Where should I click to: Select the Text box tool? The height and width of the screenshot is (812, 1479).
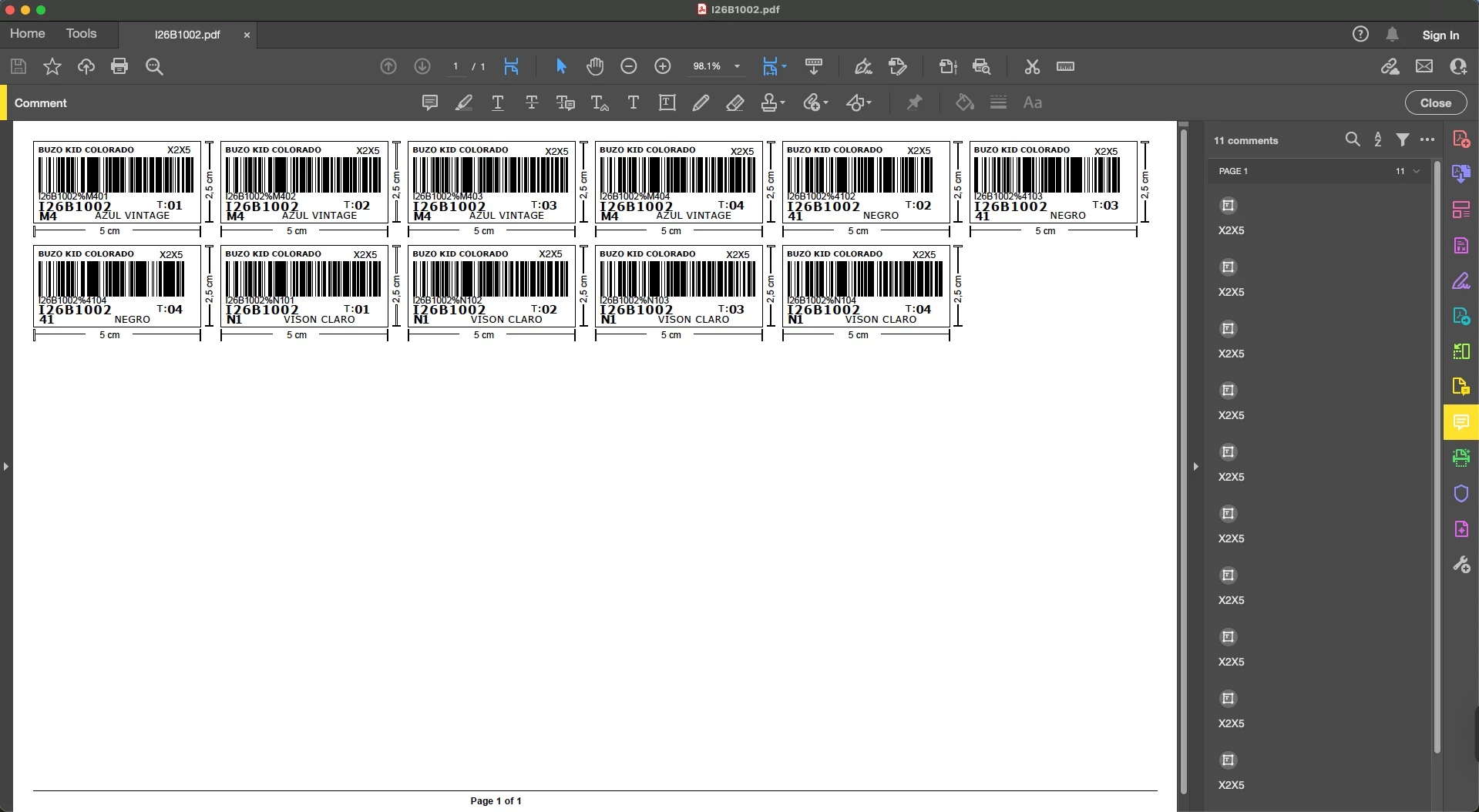pos(667,102)
